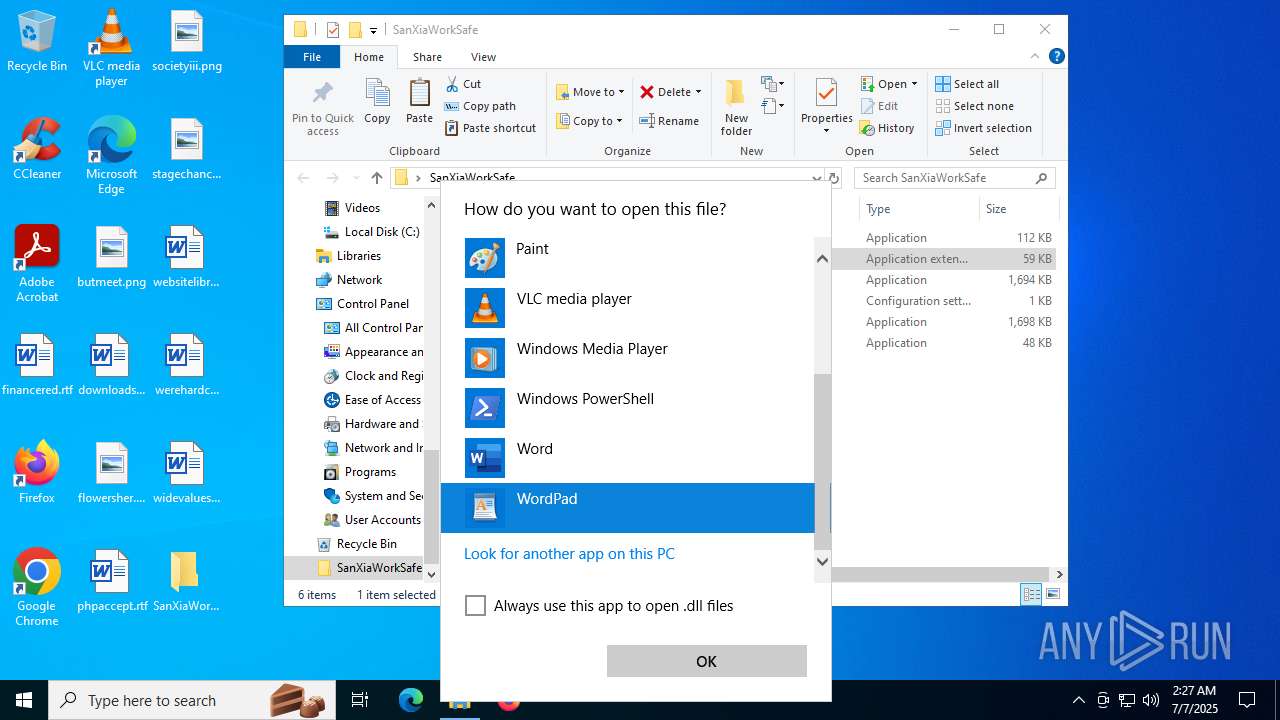Open Task View on taskbar
The height and width of the screenshot is (720, 1280).
[x=360, y=700]
